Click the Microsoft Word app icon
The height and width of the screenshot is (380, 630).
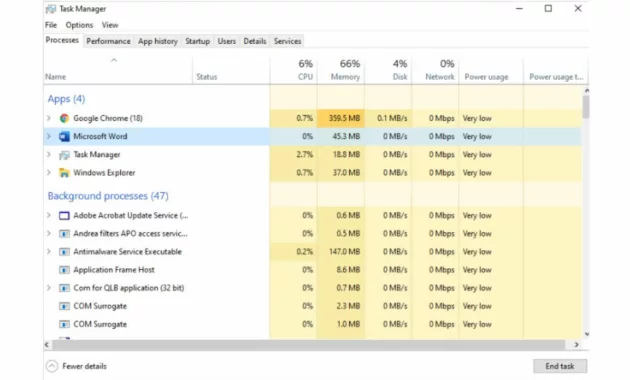[64, 137]
